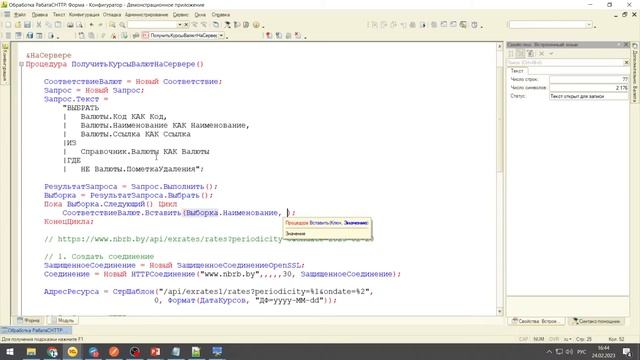
Task: Click the red X syntax check icon
Action: tap(114, 36)
